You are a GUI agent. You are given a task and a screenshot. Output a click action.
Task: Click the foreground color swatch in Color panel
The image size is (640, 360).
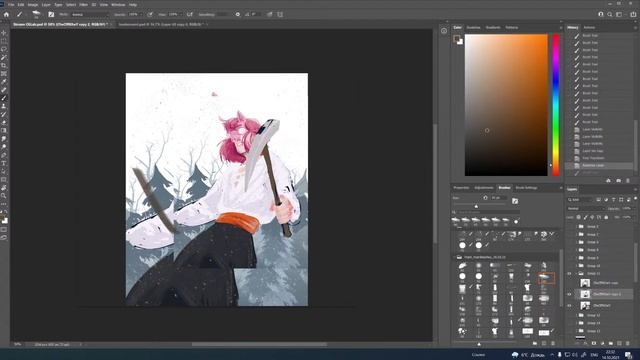[x=456, y=38]
